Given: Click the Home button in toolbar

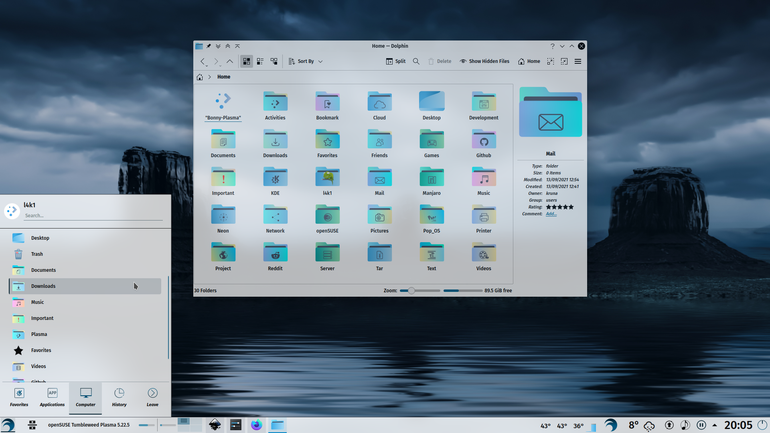Looking at the screenshot, I should pos(529,61).
